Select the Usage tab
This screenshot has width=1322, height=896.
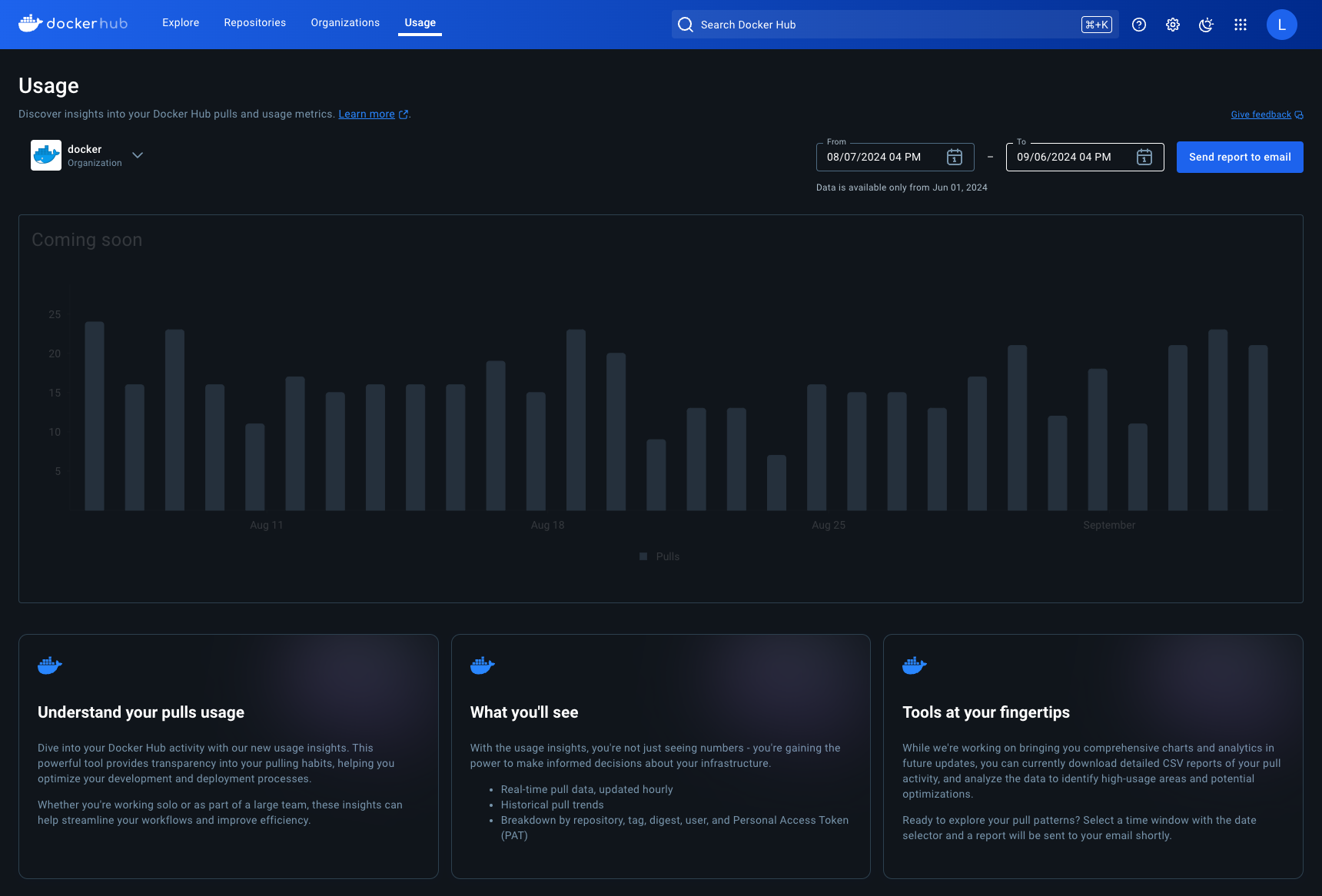pyautogui.click(x=419, y=22)
